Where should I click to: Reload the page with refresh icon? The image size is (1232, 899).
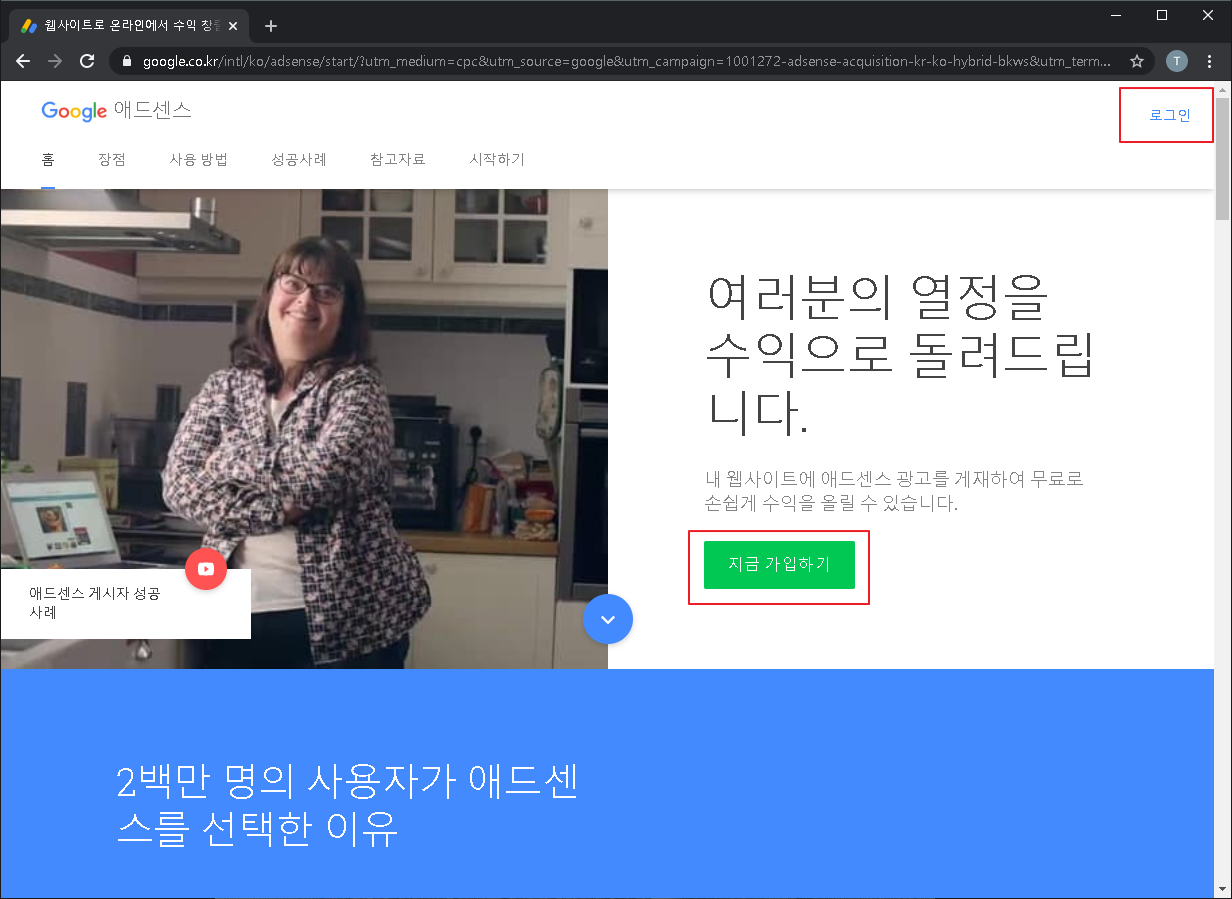87,61
